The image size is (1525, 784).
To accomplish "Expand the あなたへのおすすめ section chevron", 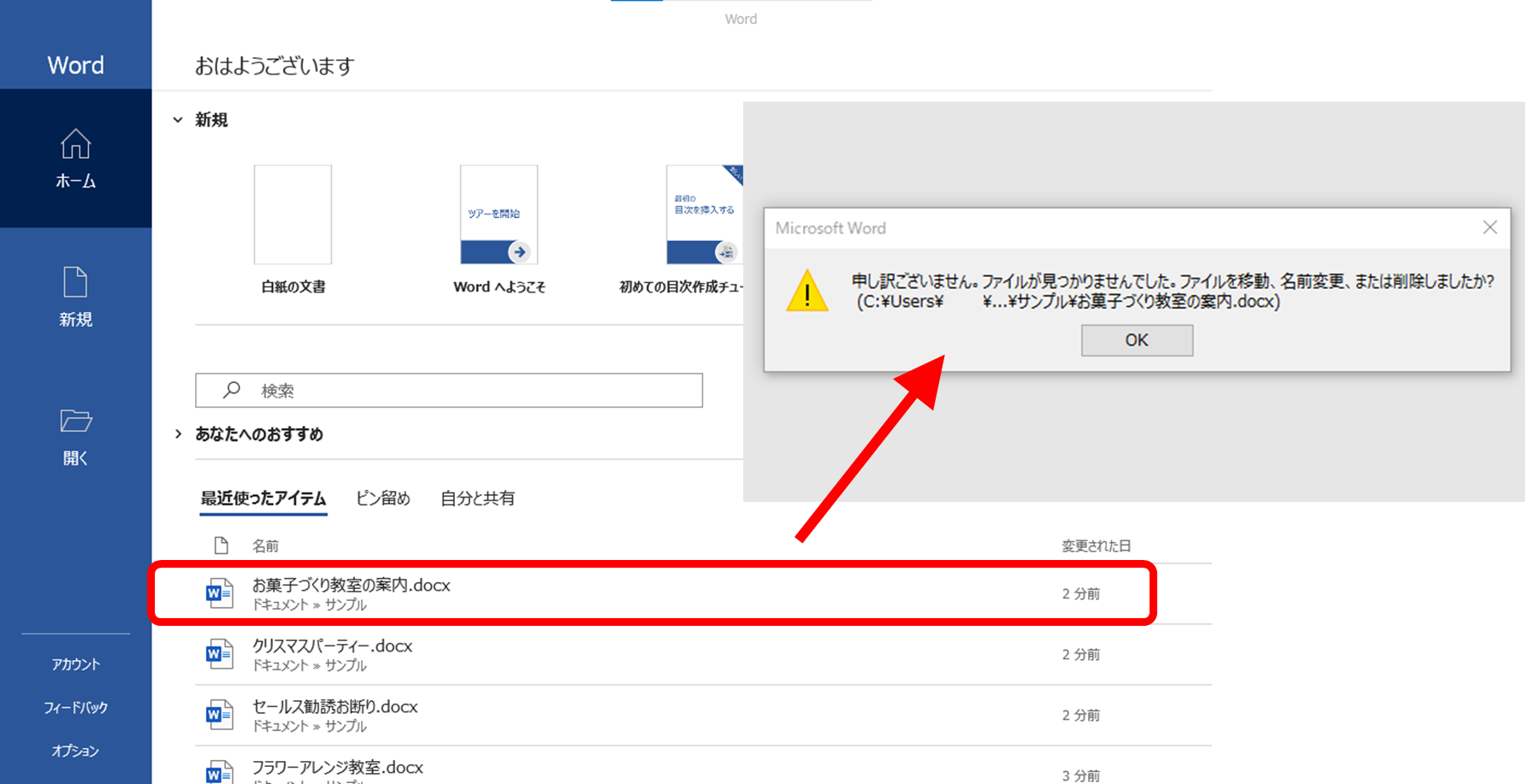I will pos(178,434).
